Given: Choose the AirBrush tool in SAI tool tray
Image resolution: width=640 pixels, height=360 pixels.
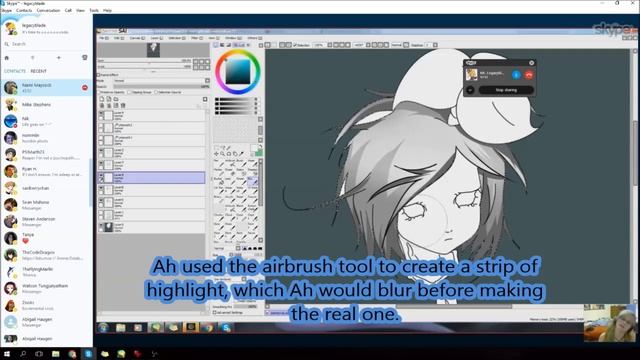Looking at the screenshot, I should pos(231,163).
